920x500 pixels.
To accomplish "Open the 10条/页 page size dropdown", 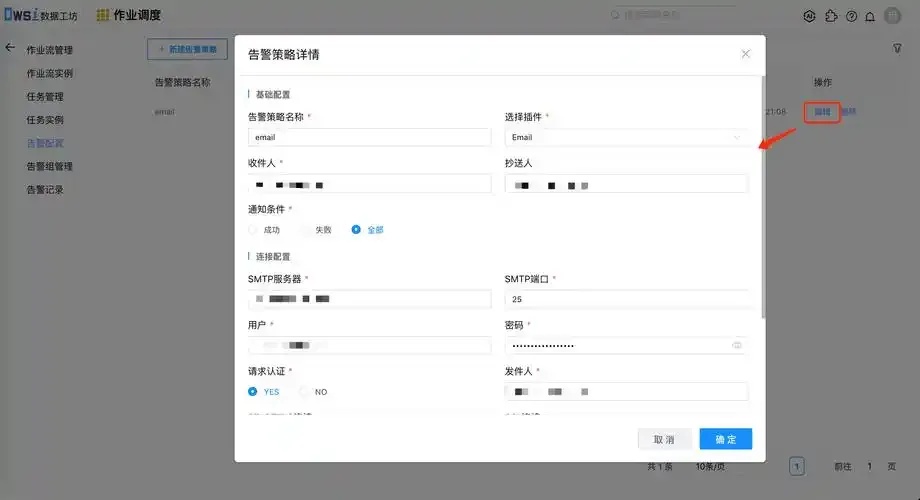I will 711,467.
